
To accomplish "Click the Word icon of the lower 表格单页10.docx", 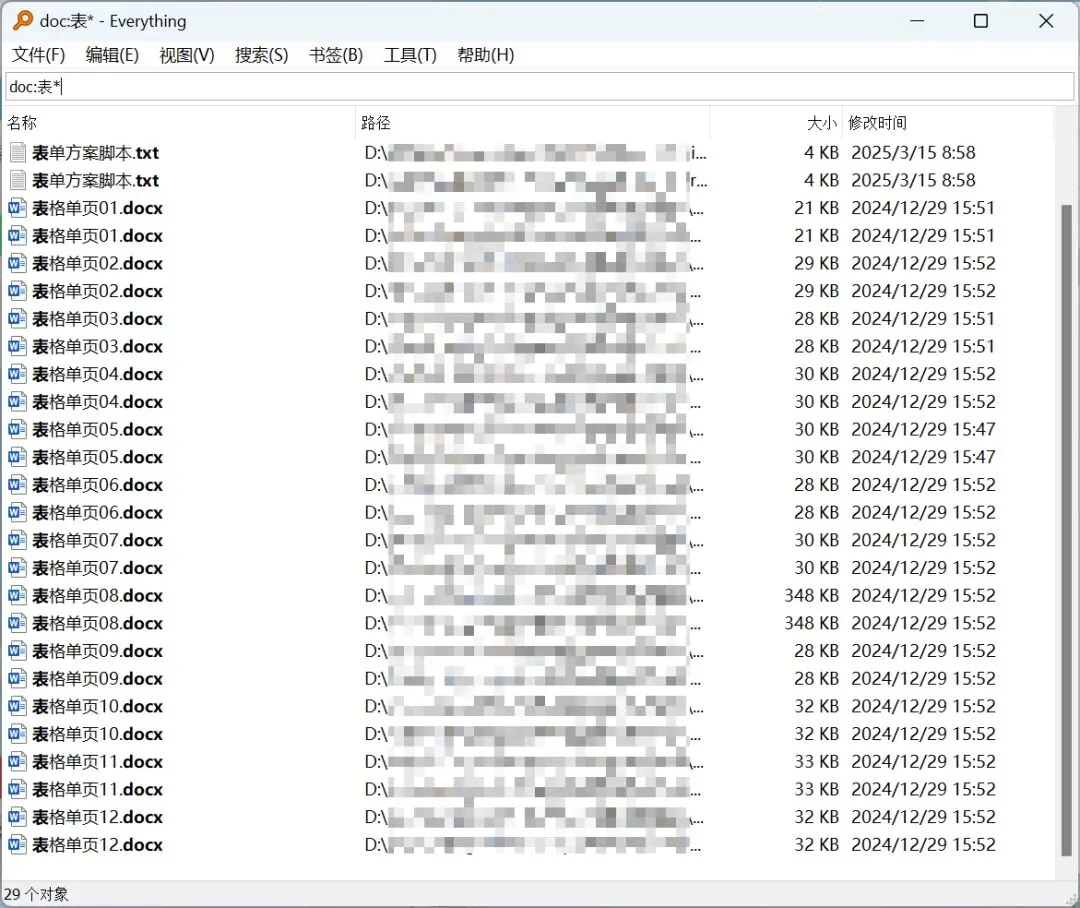I will click(x=17, y=734).
